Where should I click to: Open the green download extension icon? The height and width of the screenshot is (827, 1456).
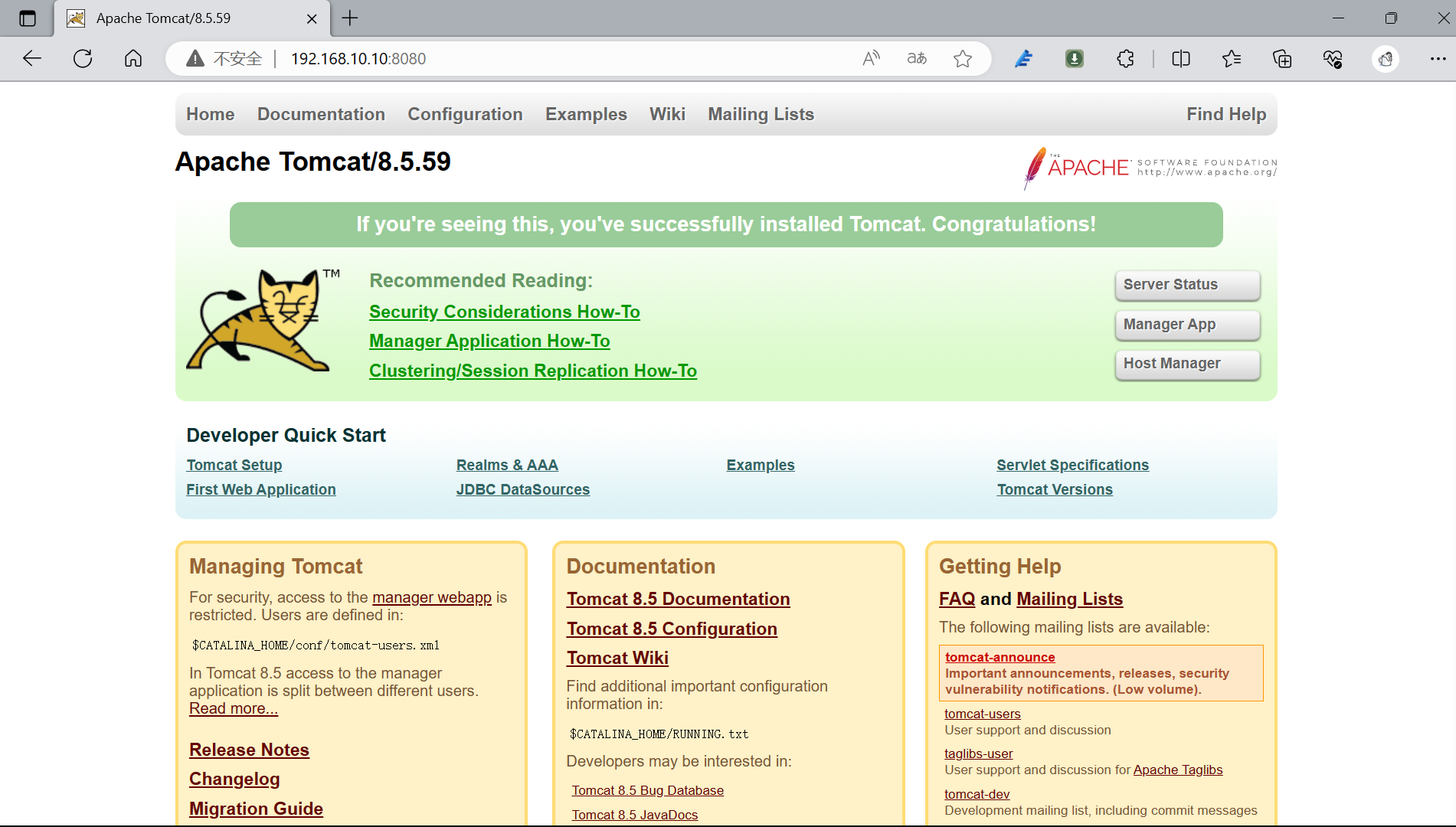click(x=1075, y=58)
